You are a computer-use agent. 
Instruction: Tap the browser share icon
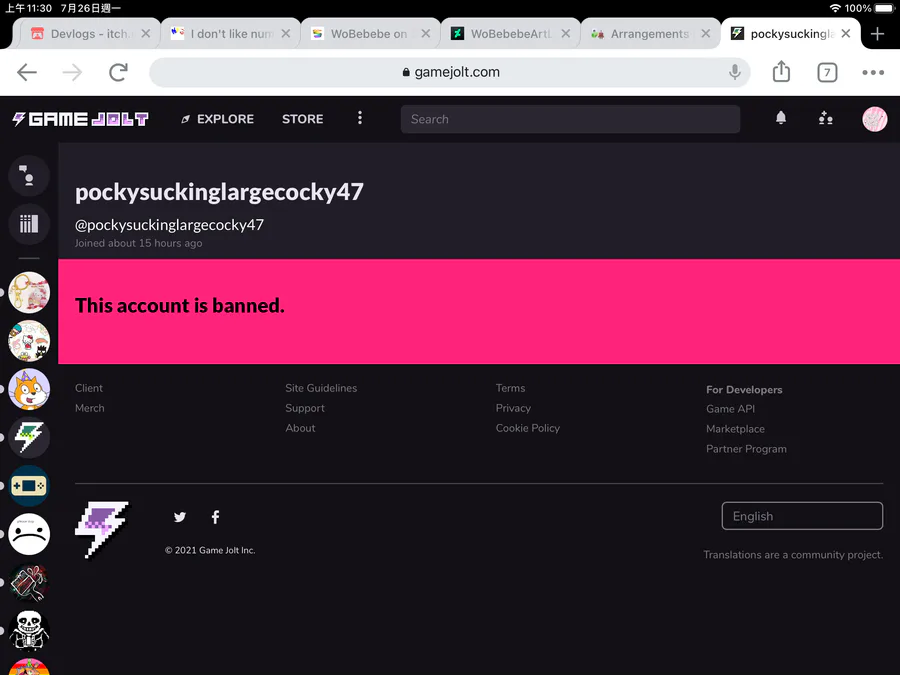[781, 72]
